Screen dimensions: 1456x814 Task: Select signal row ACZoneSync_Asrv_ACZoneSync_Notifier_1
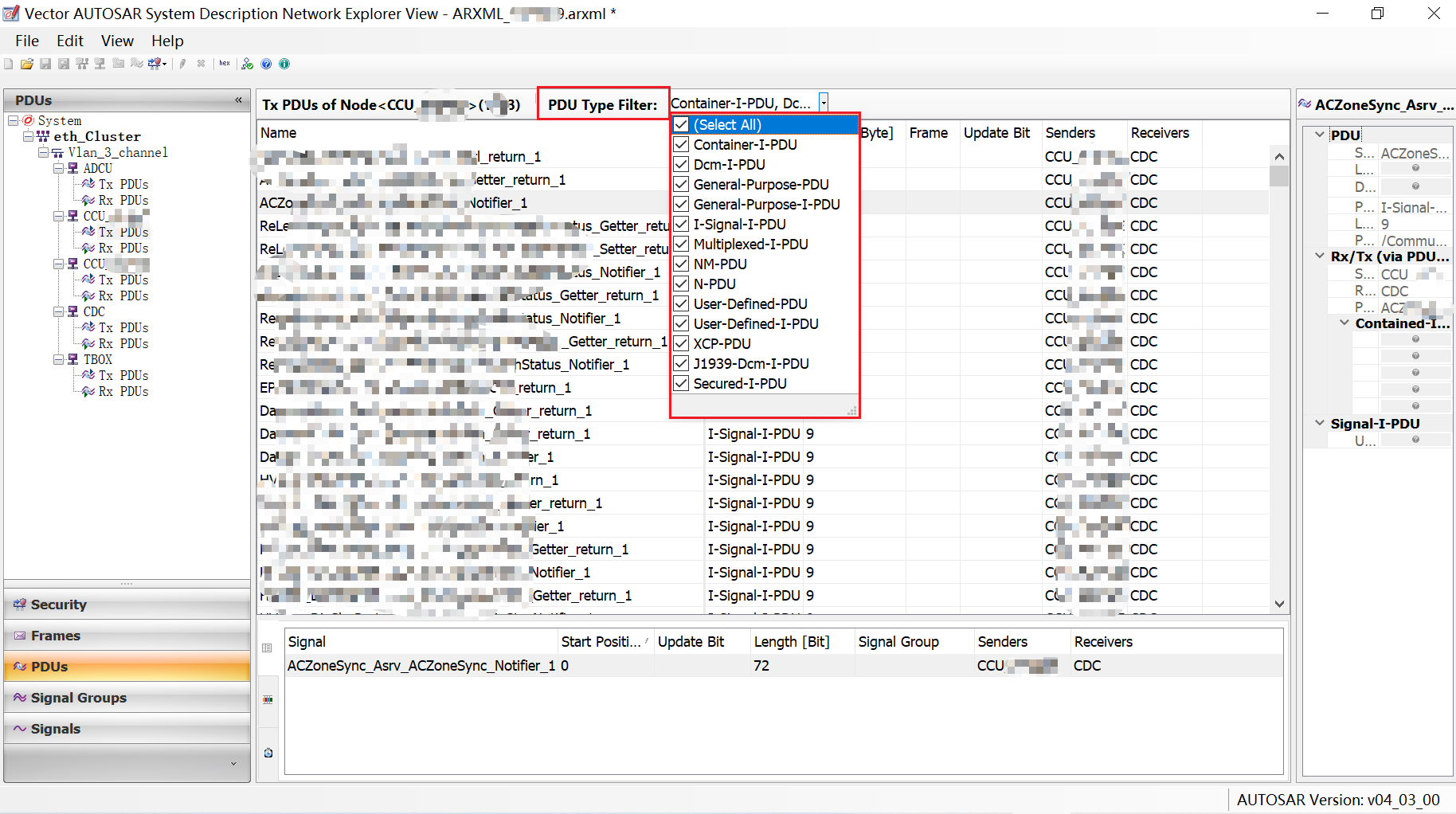click(784, 666)
